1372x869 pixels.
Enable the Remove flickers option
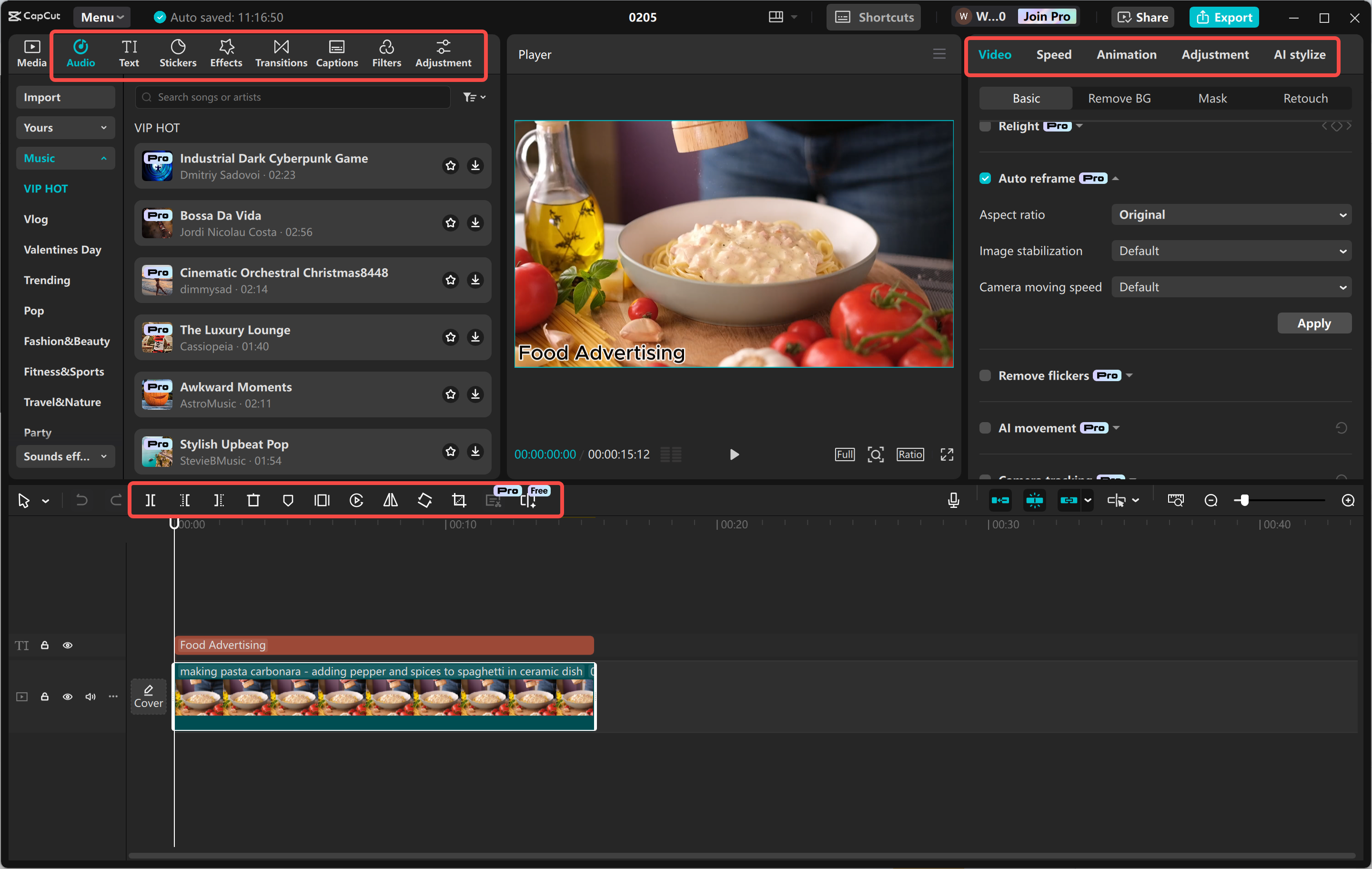[x=985, y=375]
